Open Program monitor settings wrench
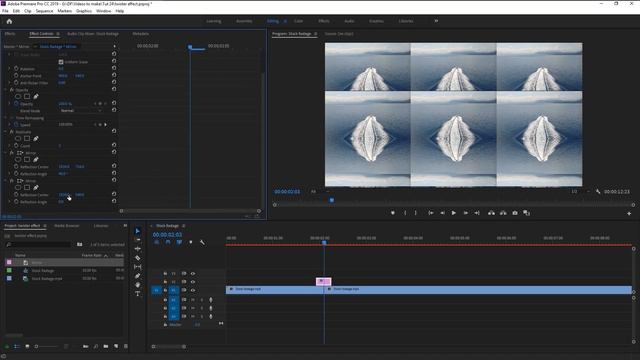Image resolution: width=640 pixels, height=360 pixels. pos(598,191)
